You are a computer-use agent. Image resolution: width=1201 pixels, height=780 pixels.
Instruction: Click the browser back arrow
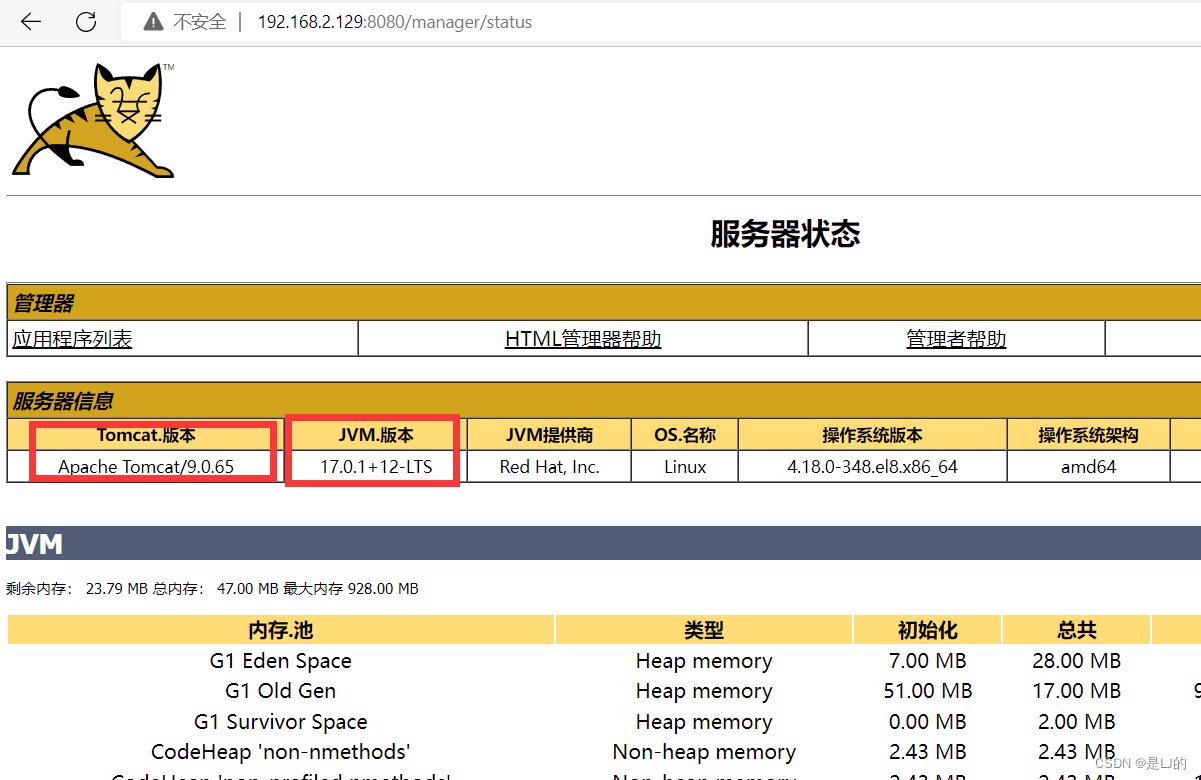(x=31, y=21)
